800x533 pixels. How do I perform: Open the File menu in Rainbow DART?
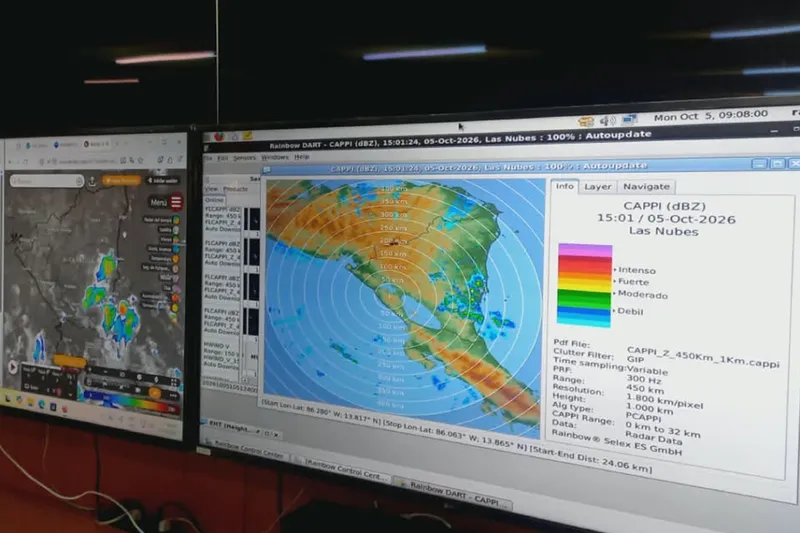point(208,159)
